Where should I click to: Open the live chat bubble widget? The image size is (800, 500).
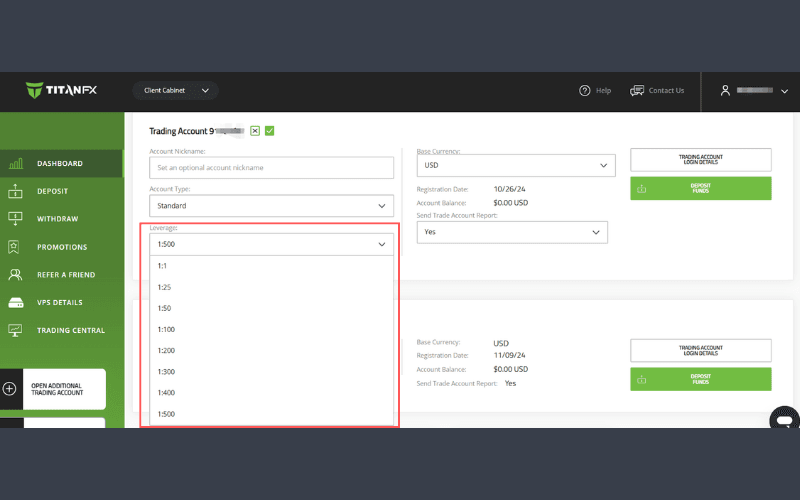pos(784,419)
